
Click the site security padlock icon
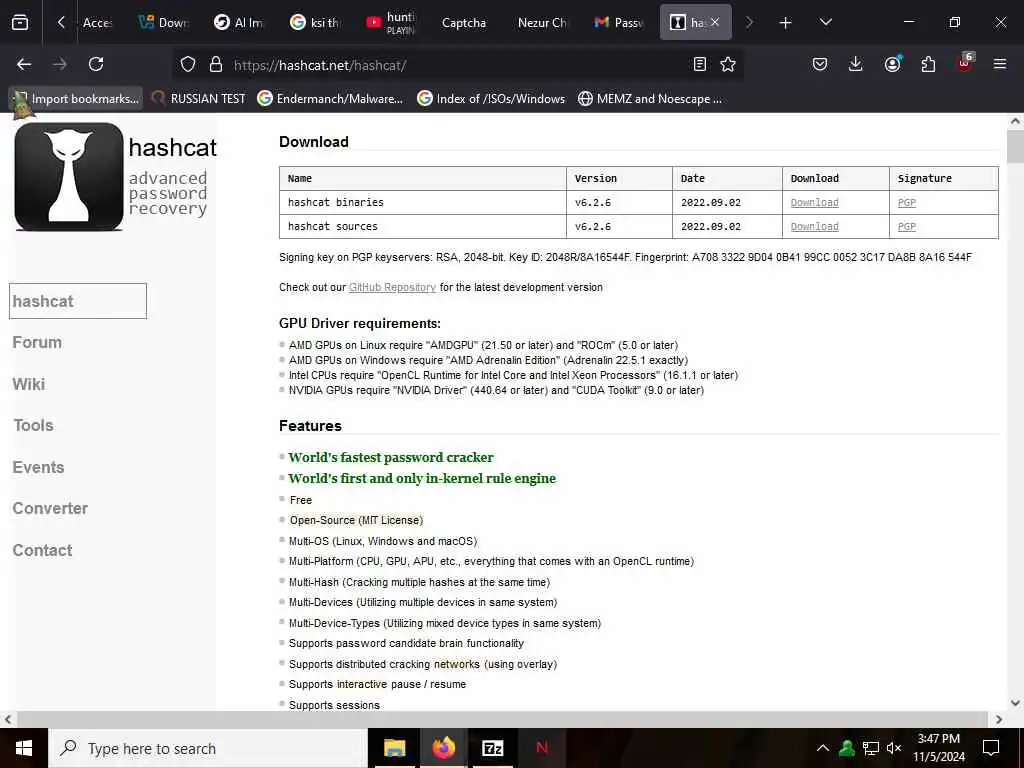tap(216, 64)
